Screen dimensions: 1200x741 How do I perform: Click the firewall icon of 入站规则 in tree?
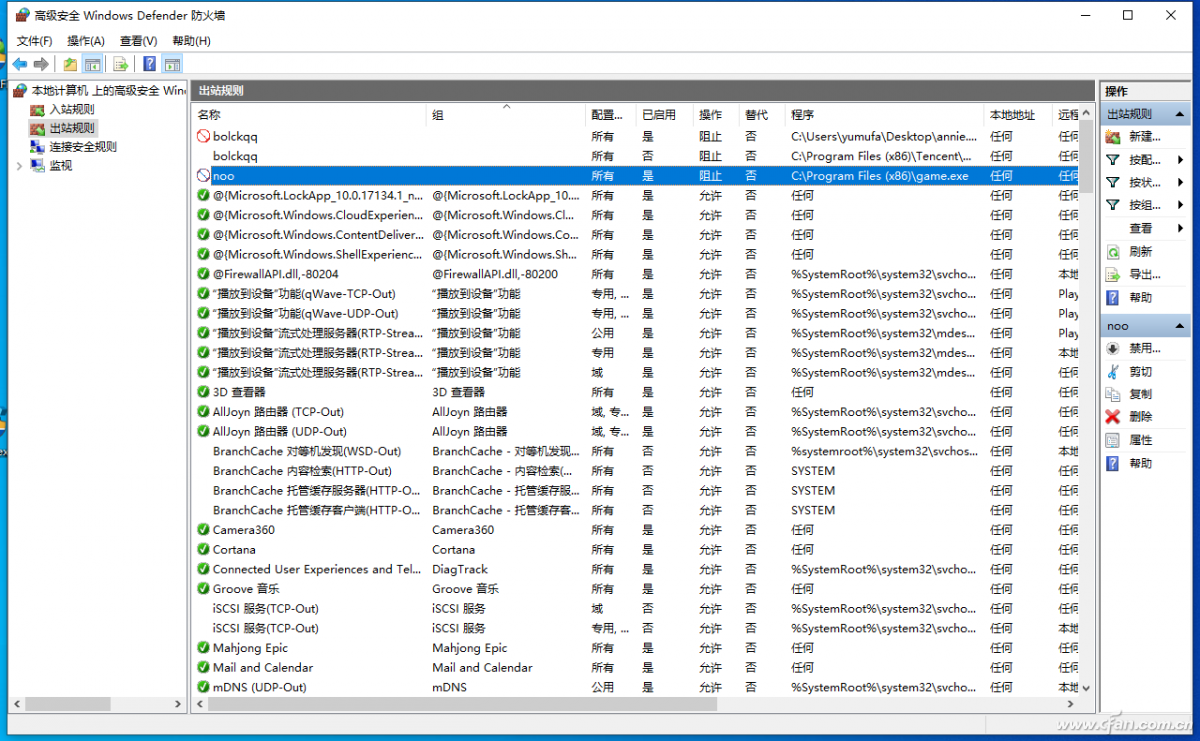[x=37, y=109]
